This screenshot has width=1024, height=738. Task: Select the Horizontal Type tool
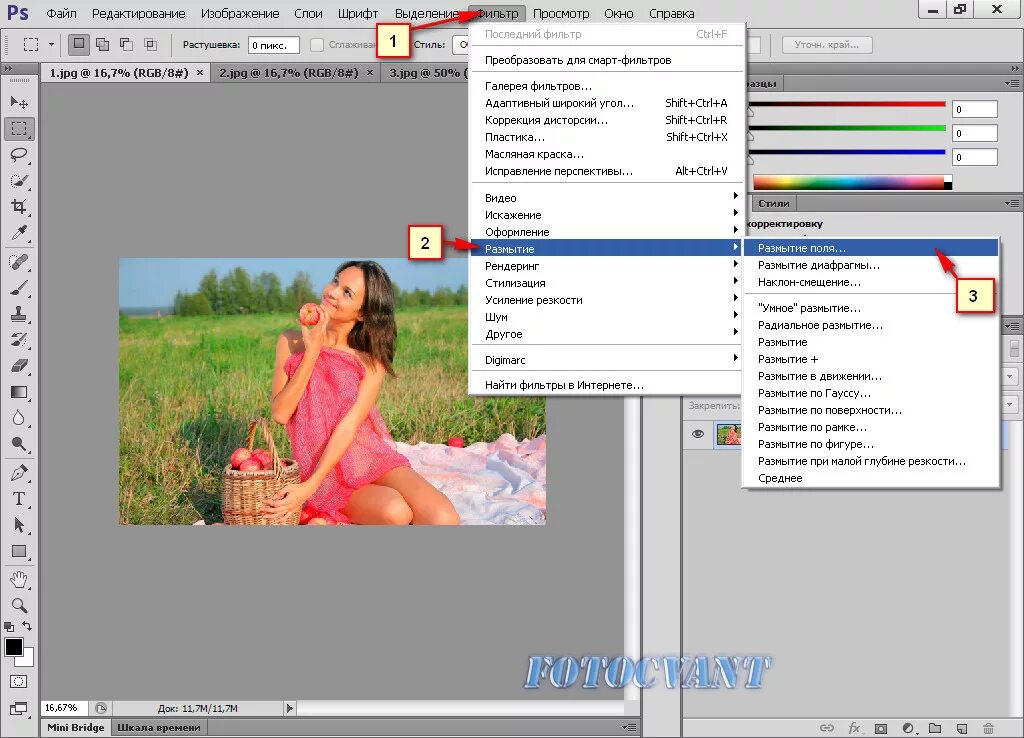point(19,499)
